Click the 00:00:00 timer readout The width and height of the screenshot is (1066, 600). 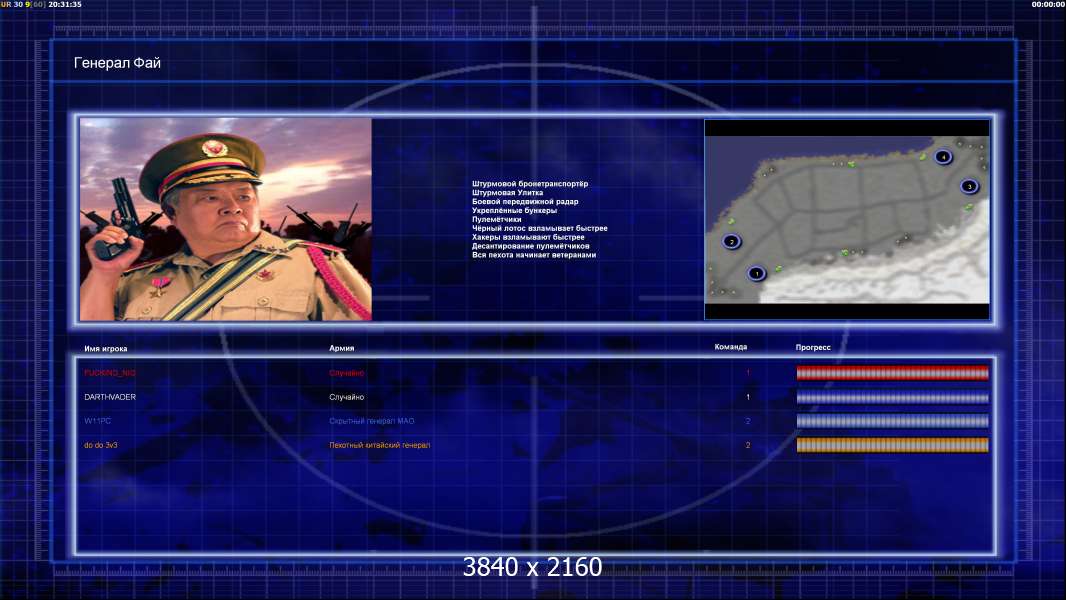[1048, 4]
